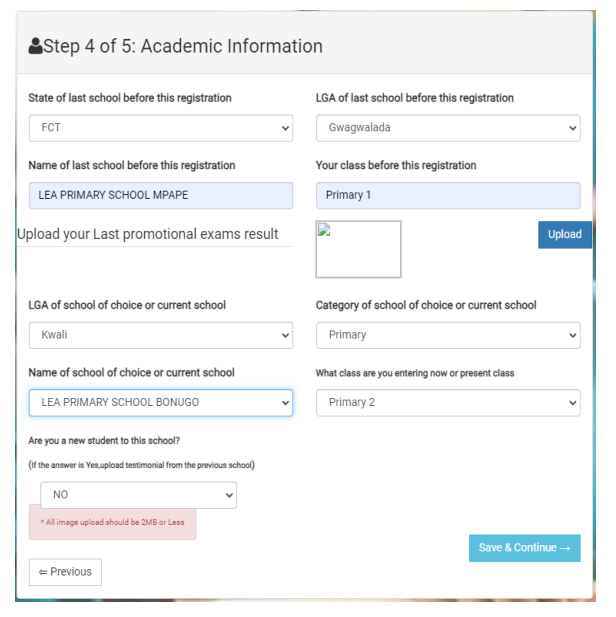Open the State of last school dropdown

pos(160,128)
